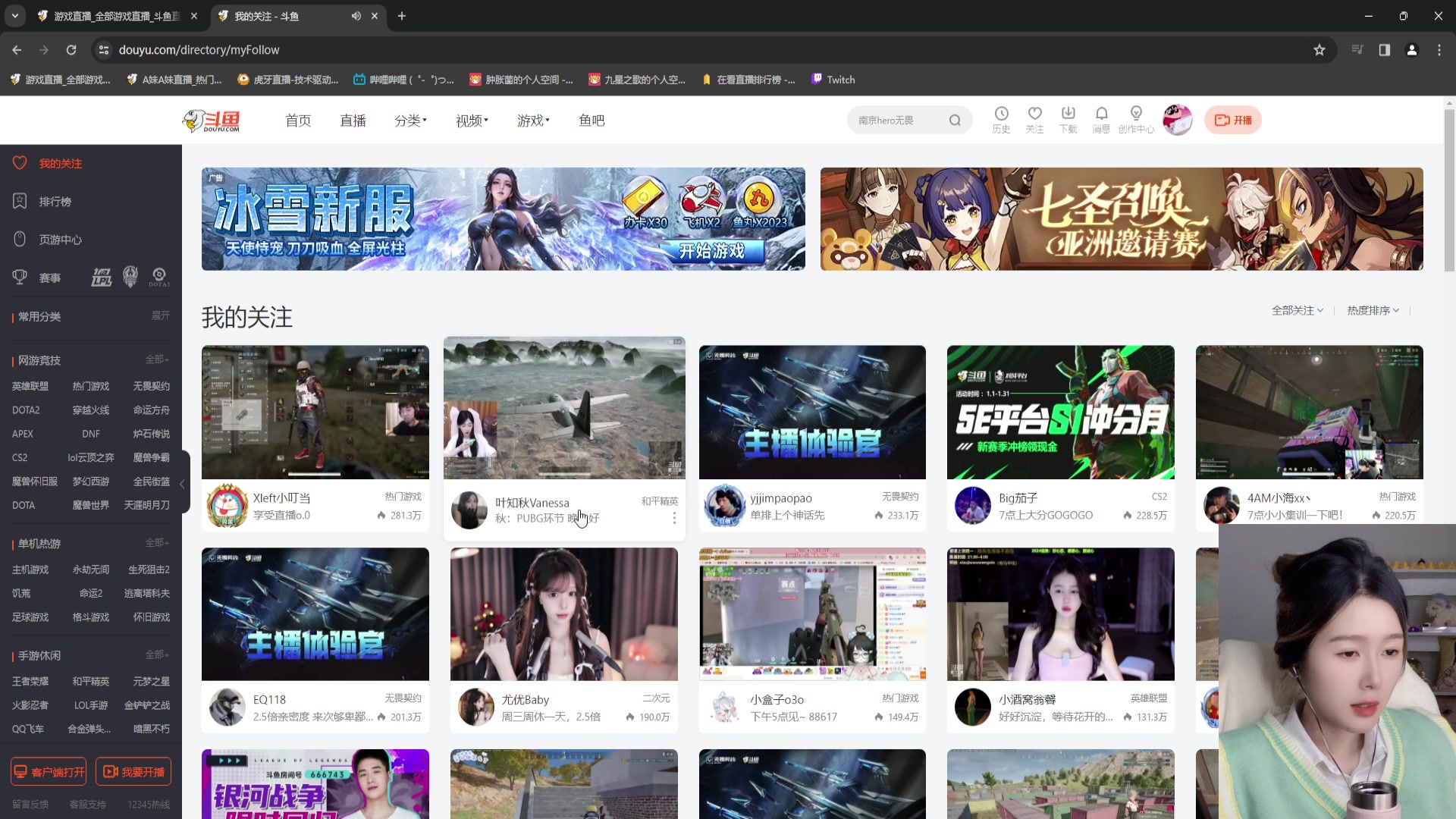Open the 冰雪新服 ad banner
The image size is (1456, 819).
click(x=504, y=219)
